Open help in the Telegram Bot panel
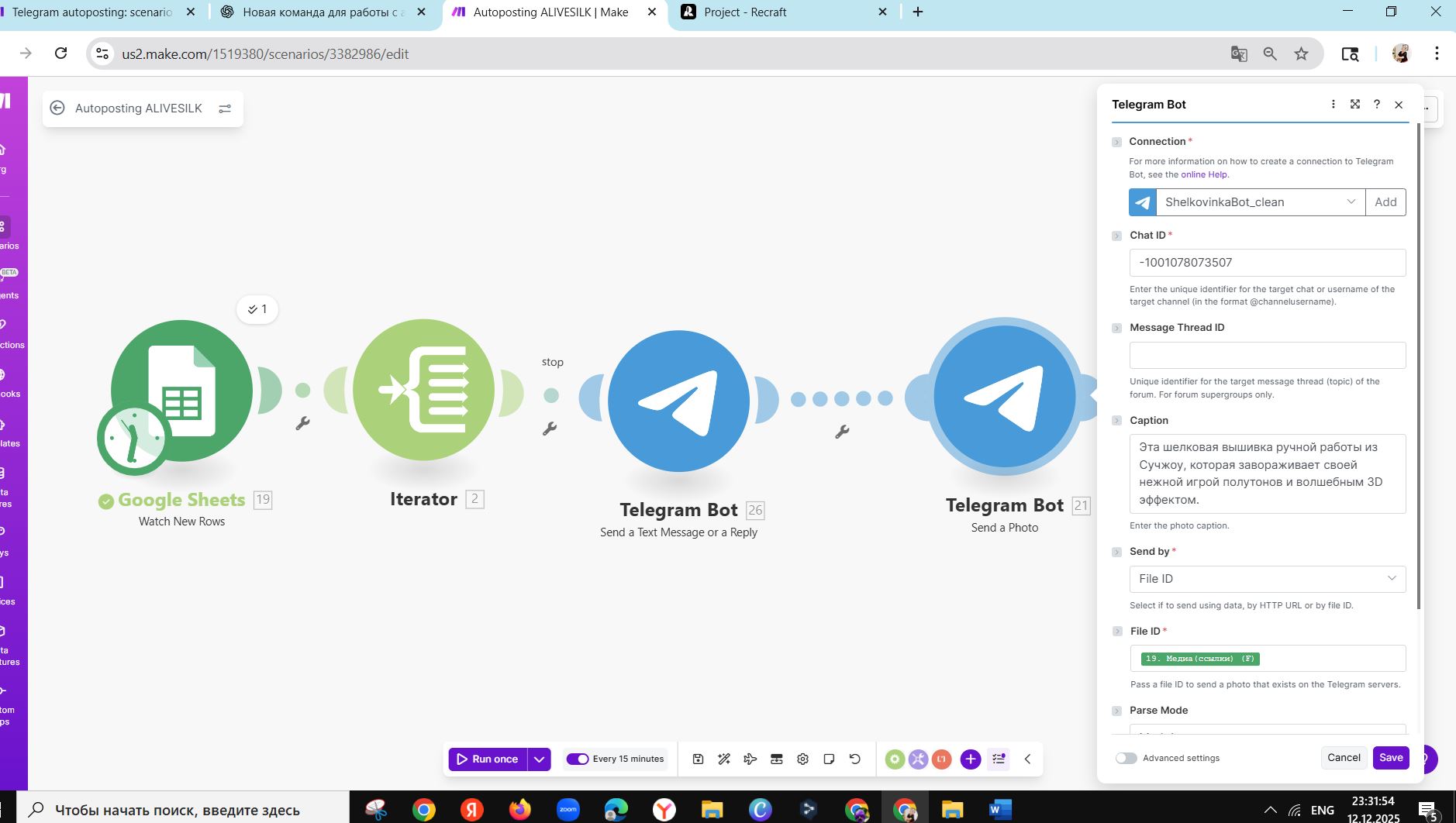The image size is (1456, 823). (x=1377, y=105)
